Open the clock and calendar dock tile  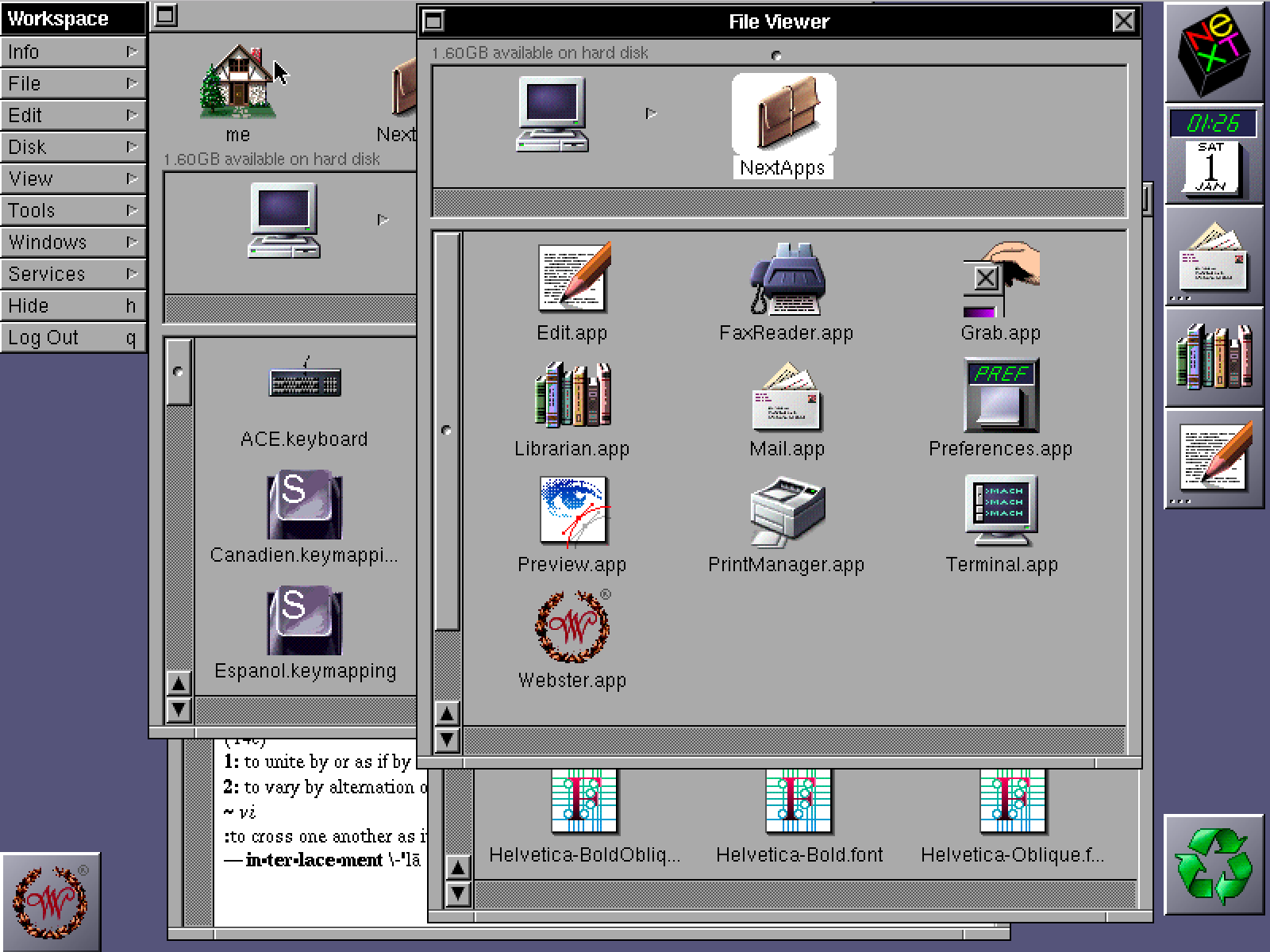click(1214, 154)
